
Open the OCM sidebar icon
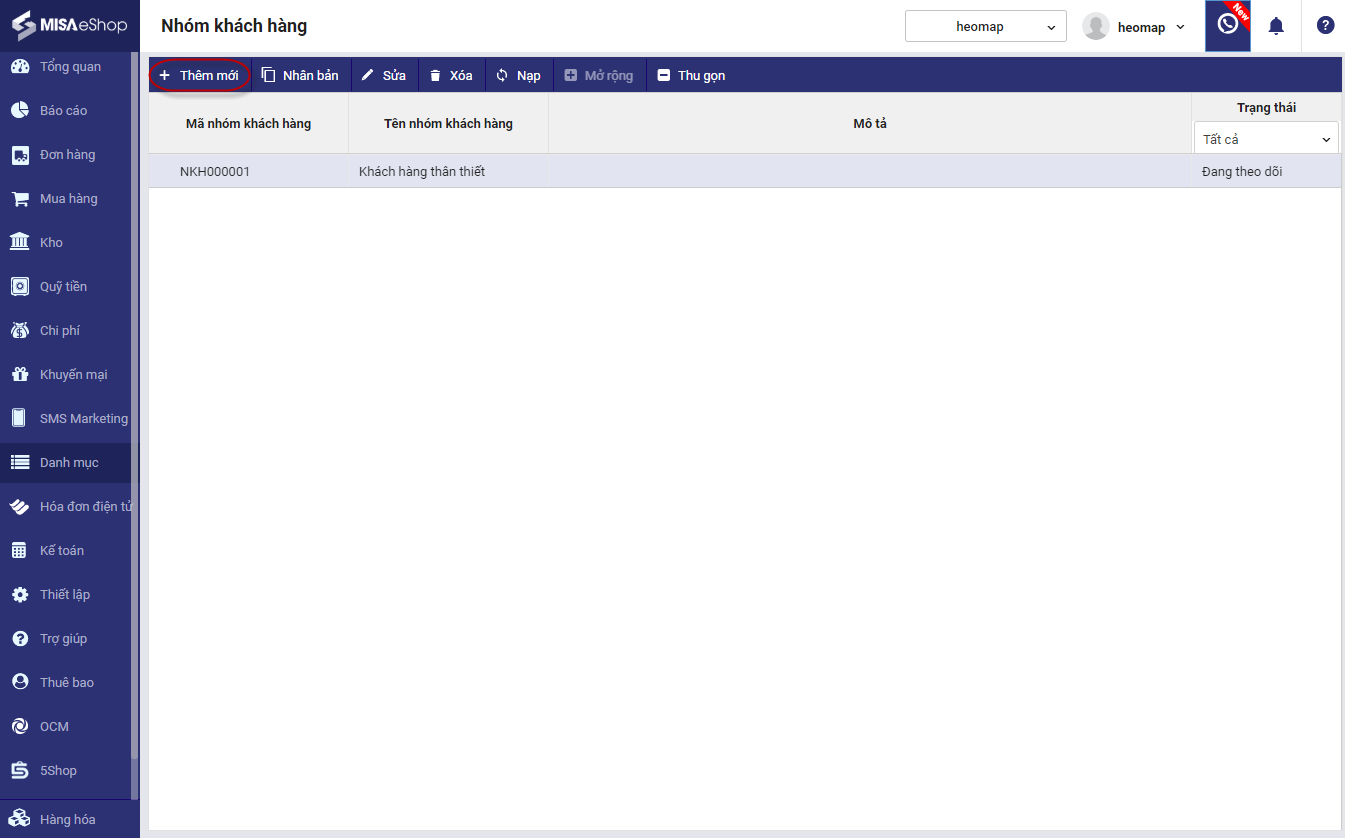[x=19, y=727]
